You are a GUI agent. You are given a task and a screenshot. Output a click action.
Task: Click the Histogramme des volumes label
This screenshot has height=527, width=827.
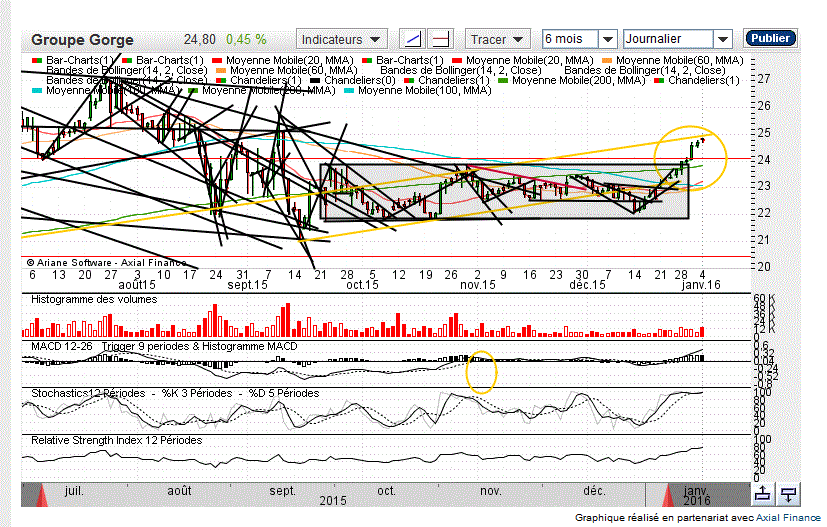[x=94, y=299]
